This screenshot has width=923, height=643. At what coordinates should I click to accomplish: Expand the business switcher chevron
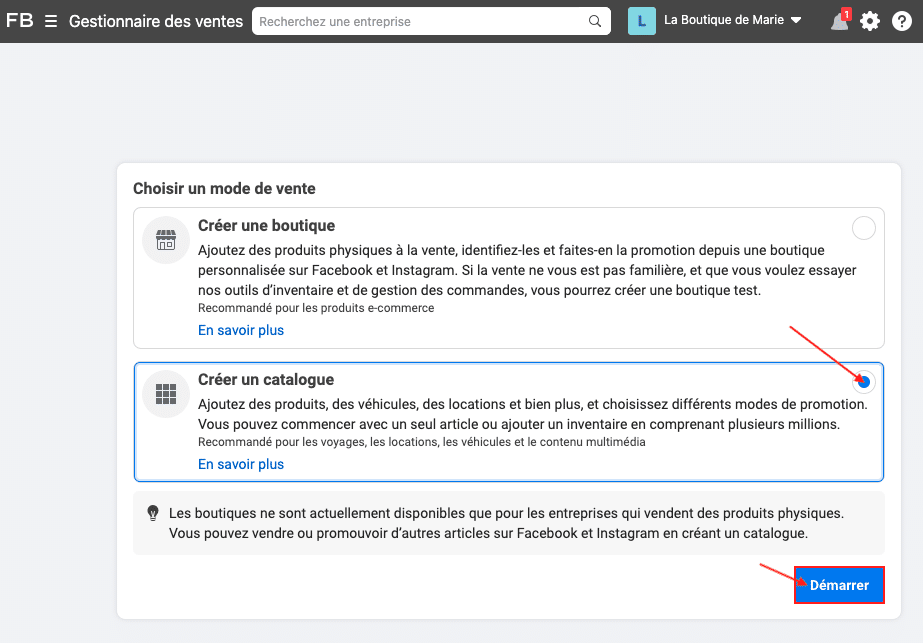tap(796, 18)
